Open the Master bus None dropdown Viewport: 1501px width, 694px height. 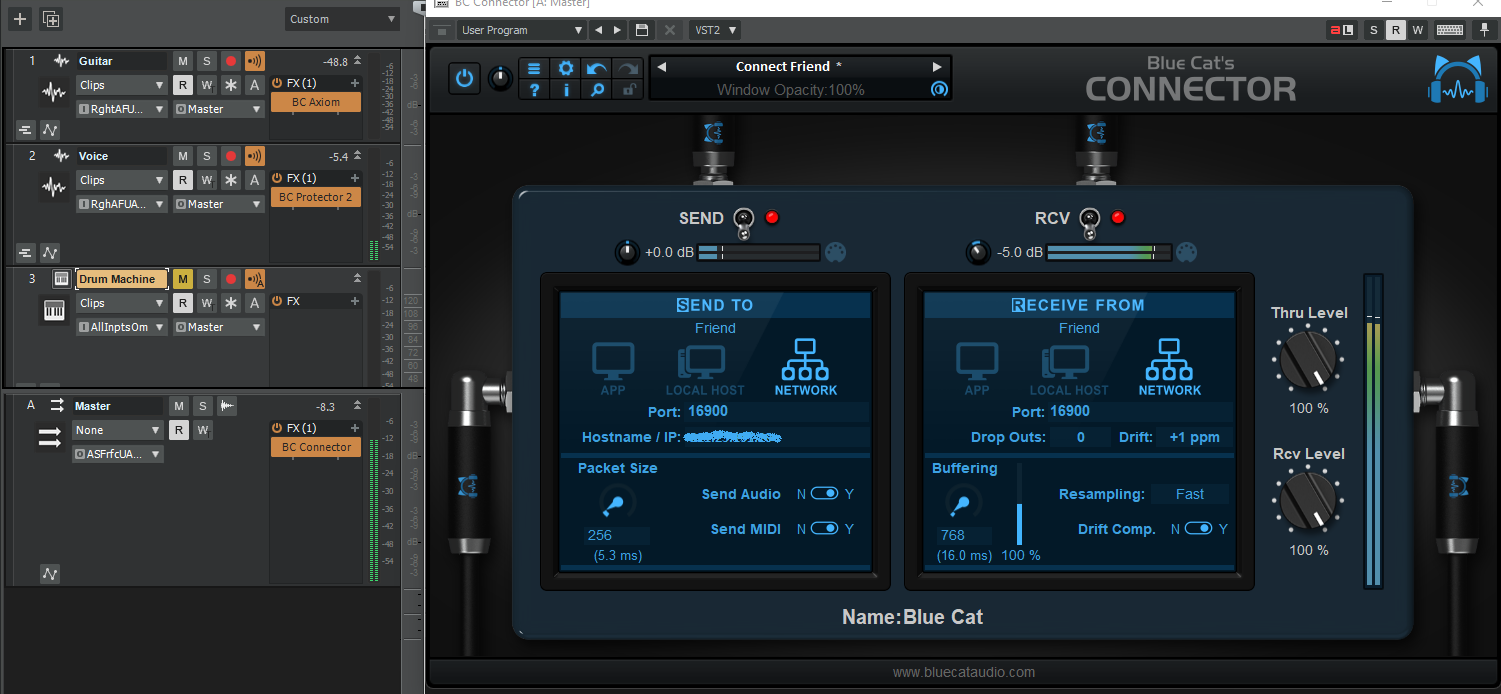point(117,430)
